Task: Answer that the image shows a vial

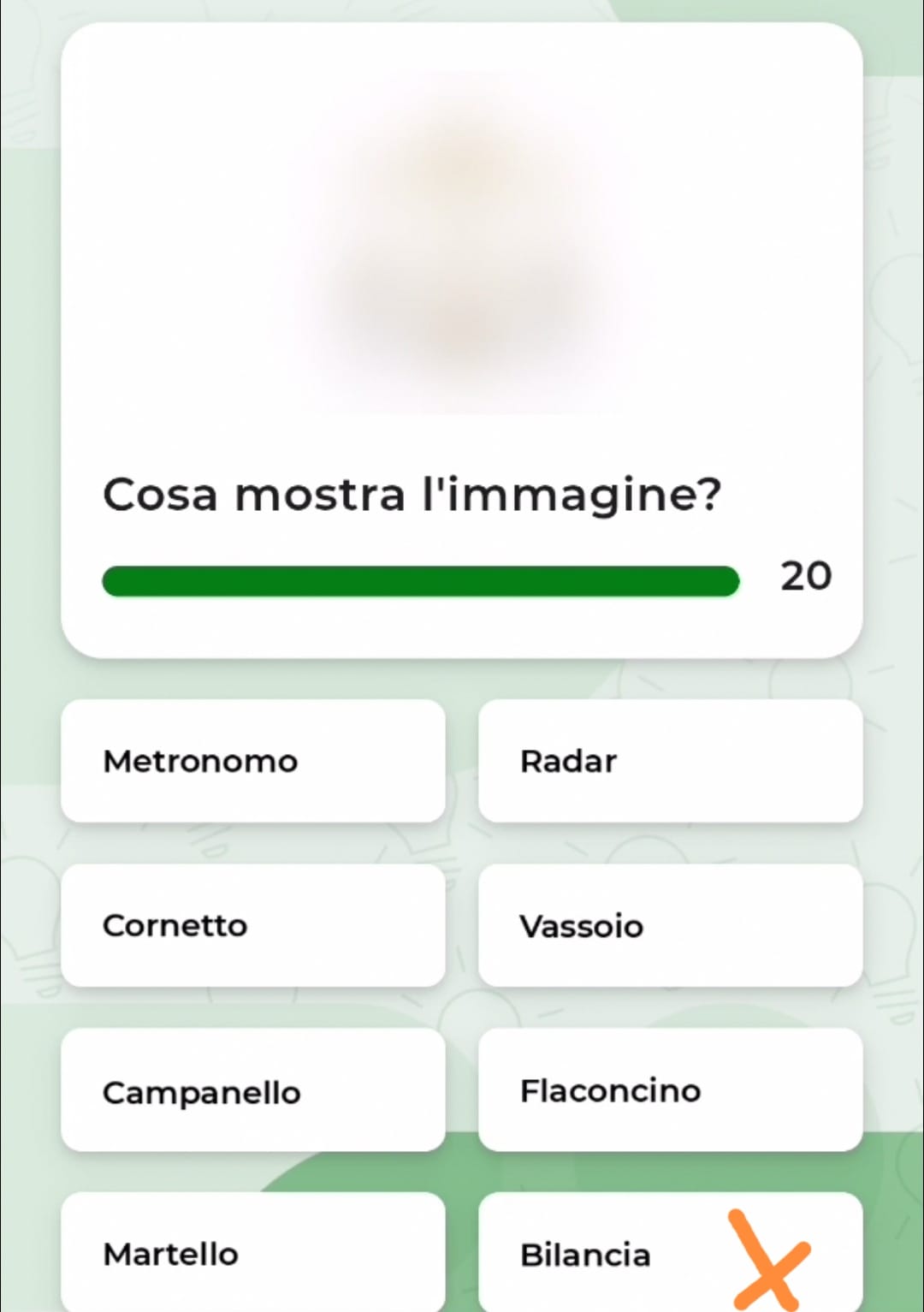Action: [670, 1090]
